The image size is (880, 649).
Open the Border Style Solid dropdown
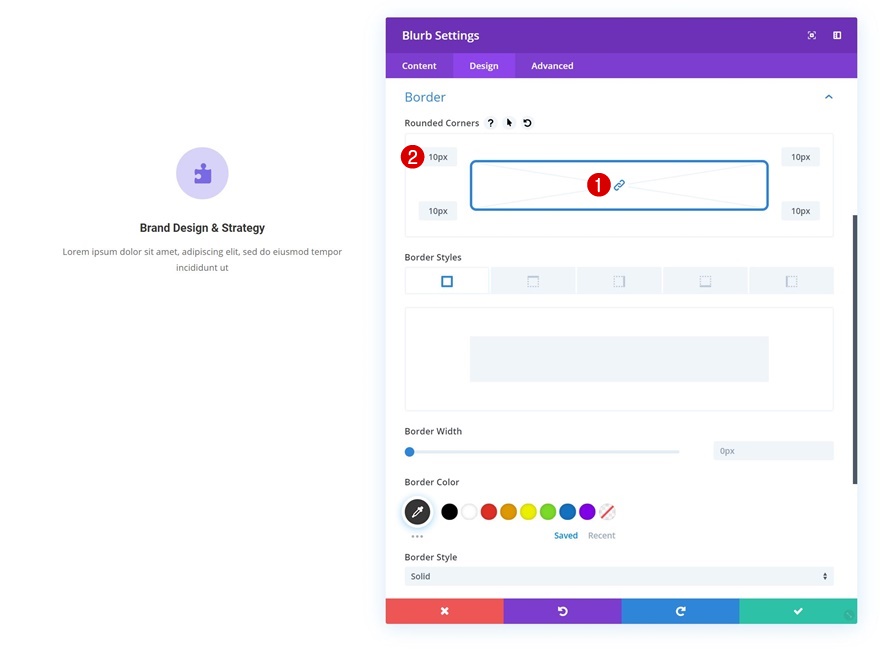tap(619, 576)
